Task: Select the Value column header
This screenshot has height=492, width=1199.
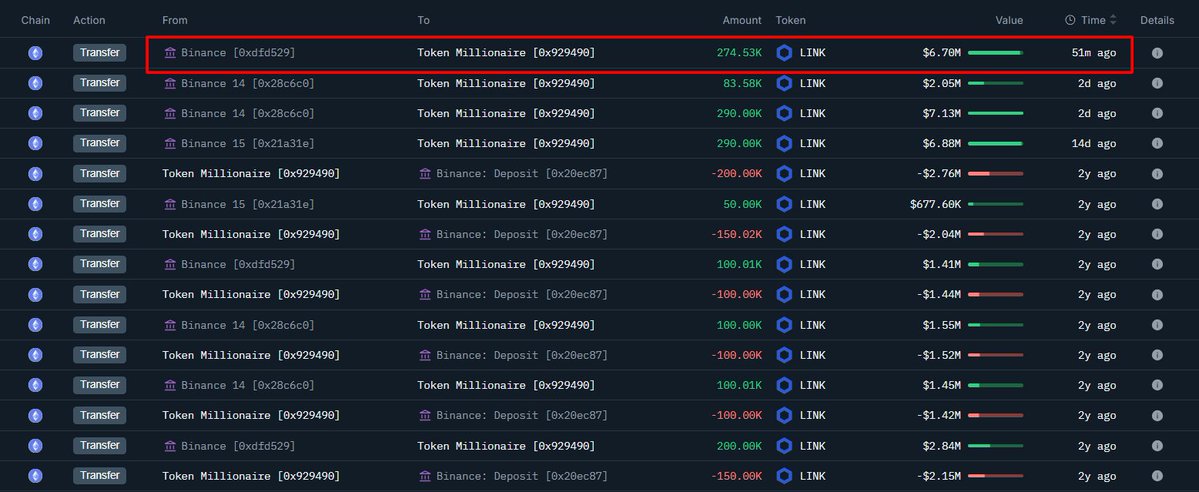Action: click(1009, 20)
